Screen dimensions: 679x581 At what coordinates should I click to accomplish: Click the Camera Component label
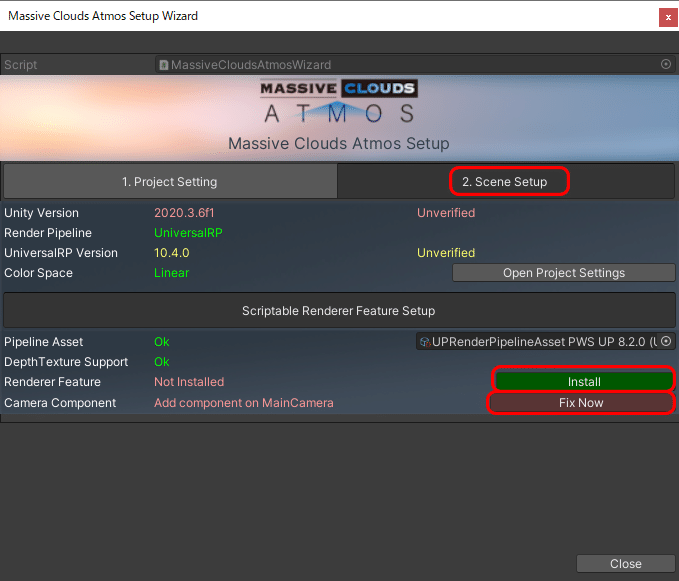[x=60, y=403]
